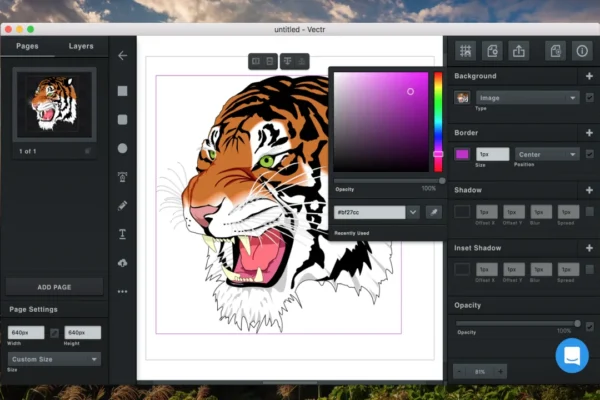Image resolution: width=600 pixels, height=400 pixels.
Task: Click the 81% zoom level value
Action: [x=480, y=372]
